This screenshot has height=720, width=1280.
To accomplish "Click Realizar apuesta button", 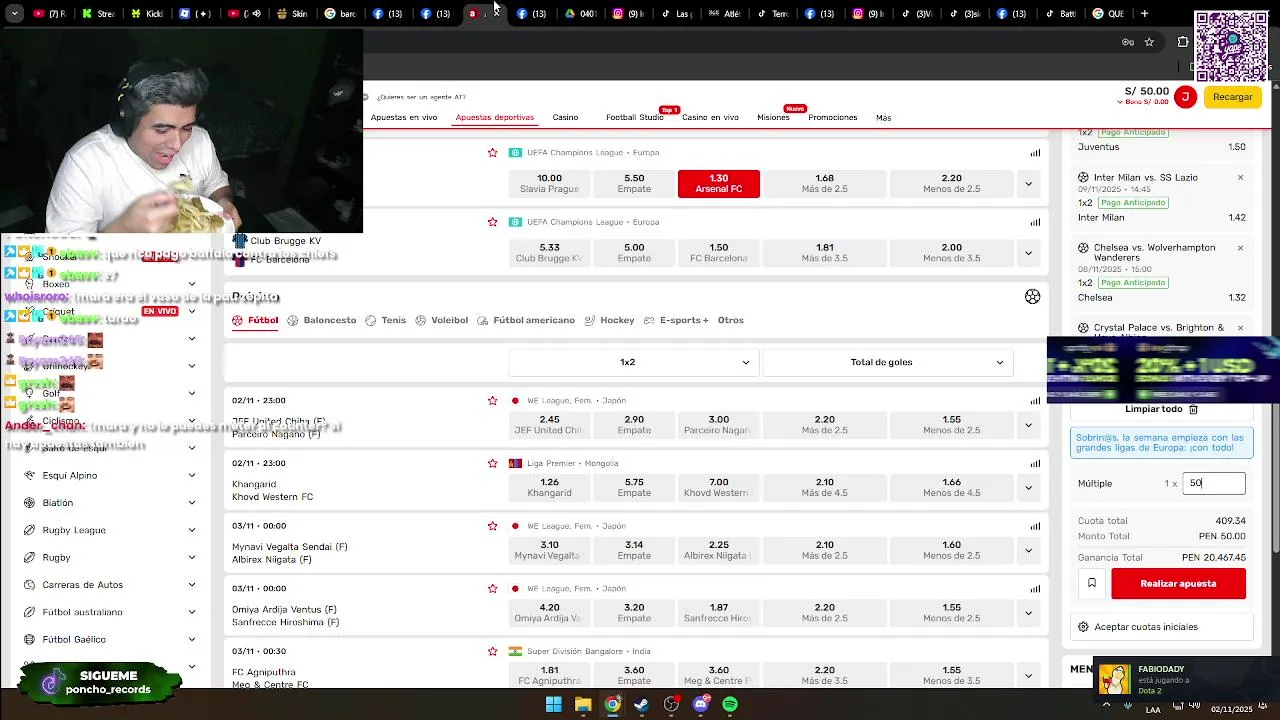I will tap(1178, 583).
